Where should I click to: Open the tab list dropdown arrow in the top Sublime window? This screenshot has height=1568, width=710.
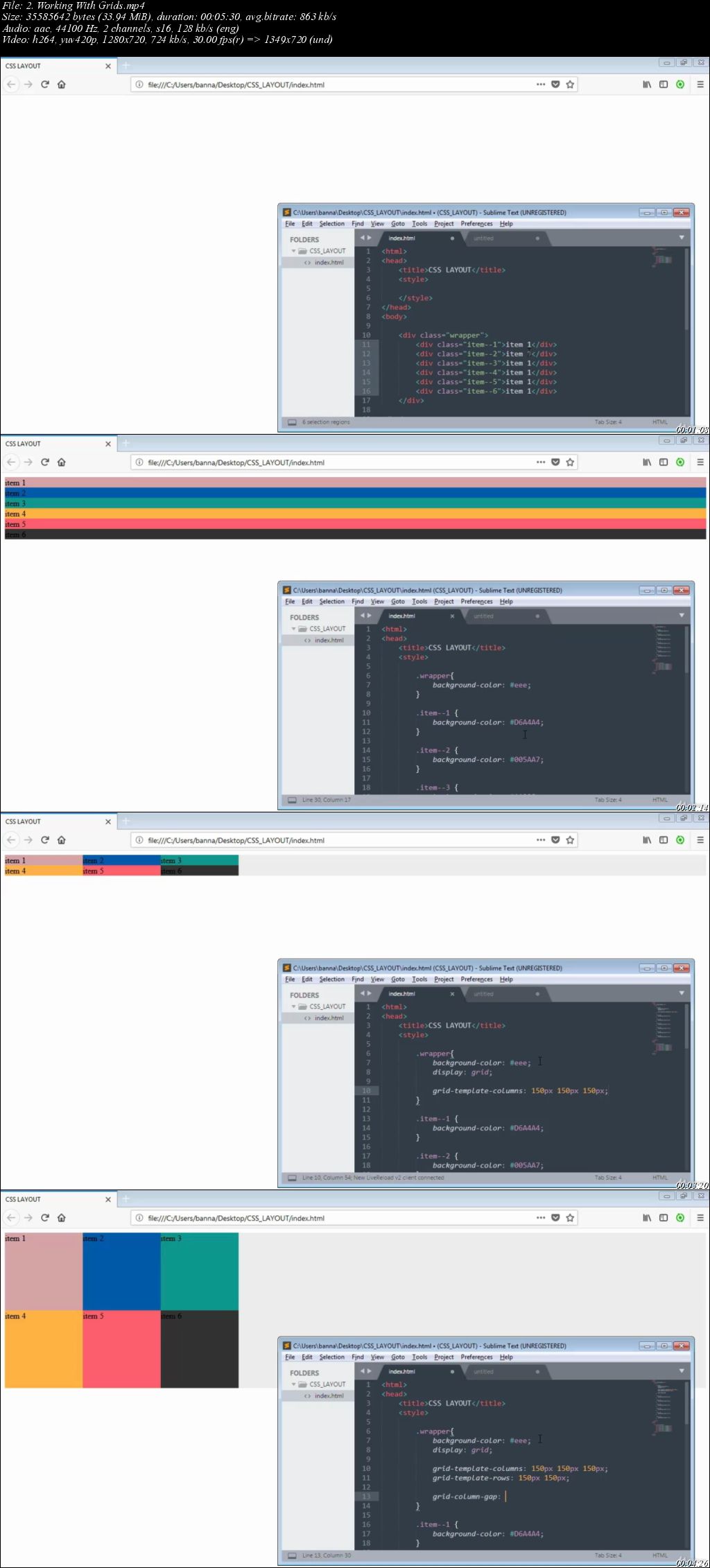point(681,238)
